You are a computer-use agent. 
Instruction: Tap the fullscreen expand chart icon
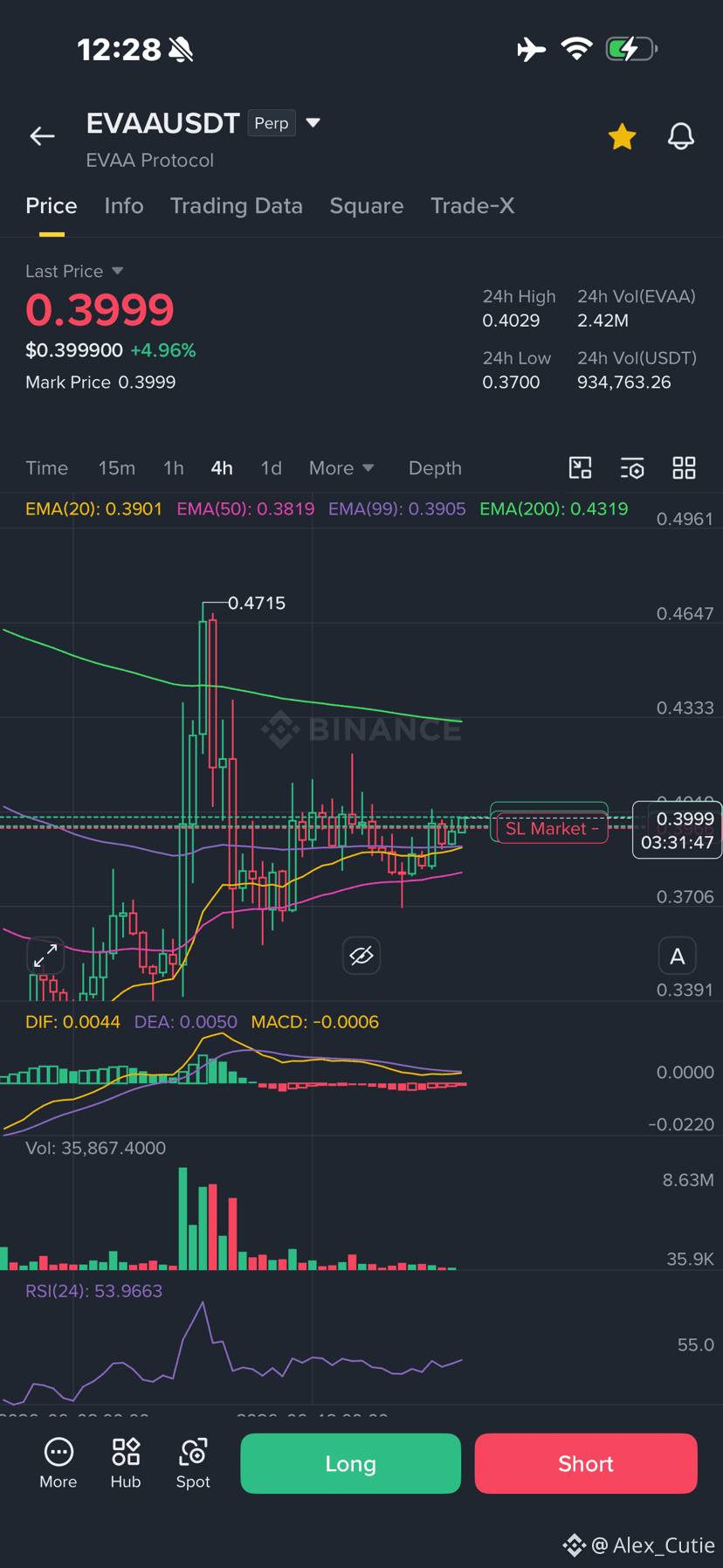pyautogui.click(x=45, y=956)
